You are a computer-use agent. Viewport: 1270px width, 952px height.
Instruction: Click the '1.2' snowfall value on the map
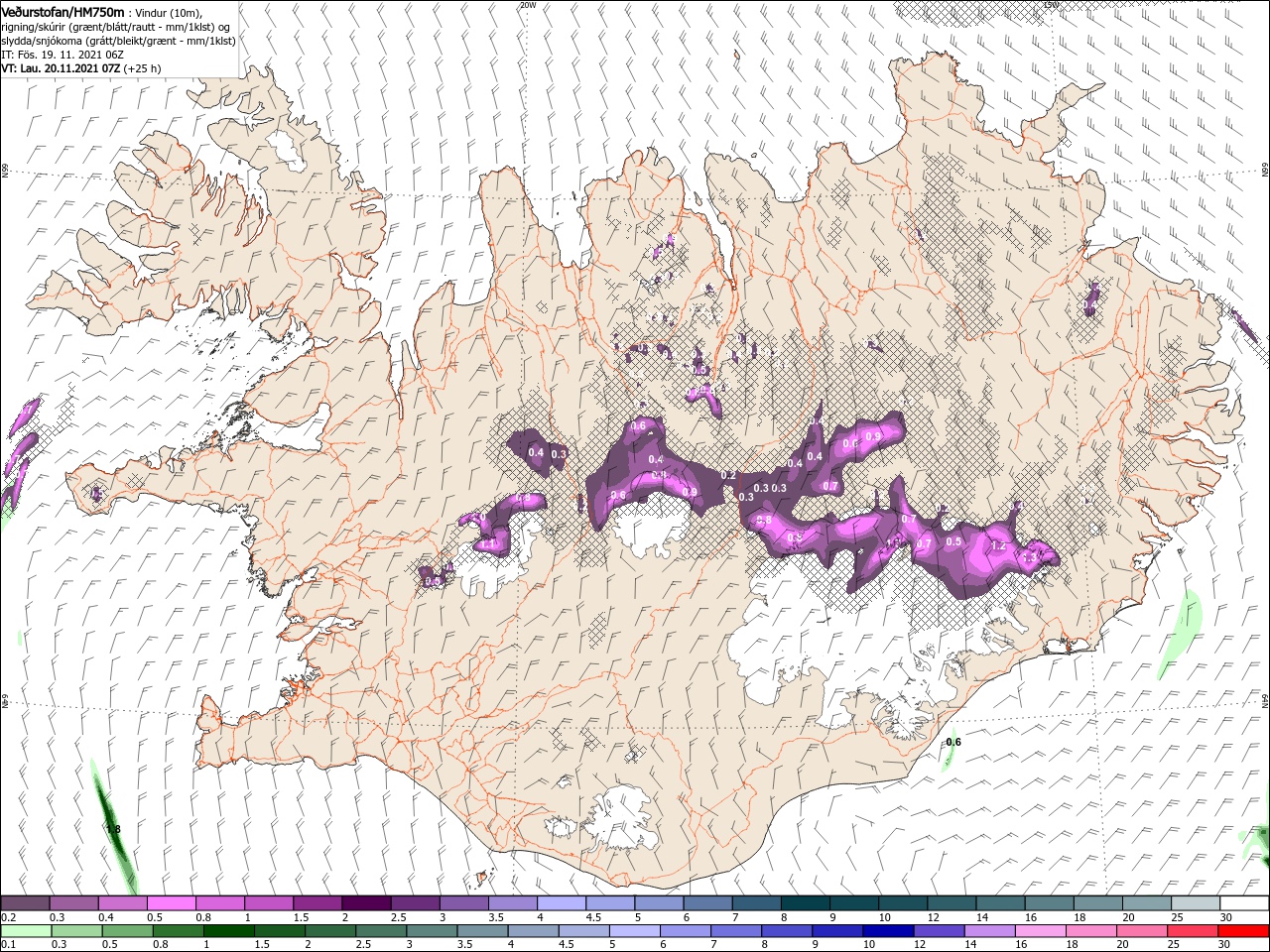[998, 546]
